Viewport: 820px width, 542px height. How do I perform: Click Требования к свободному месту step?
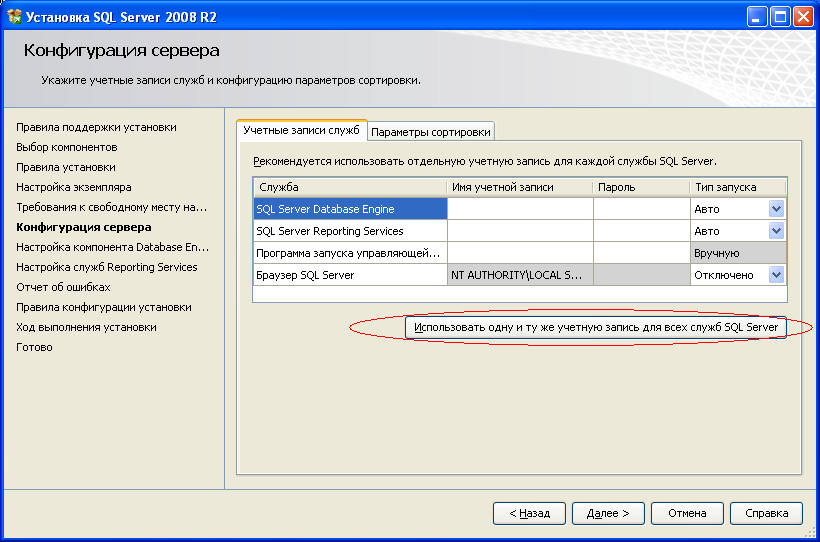(111, 207)
